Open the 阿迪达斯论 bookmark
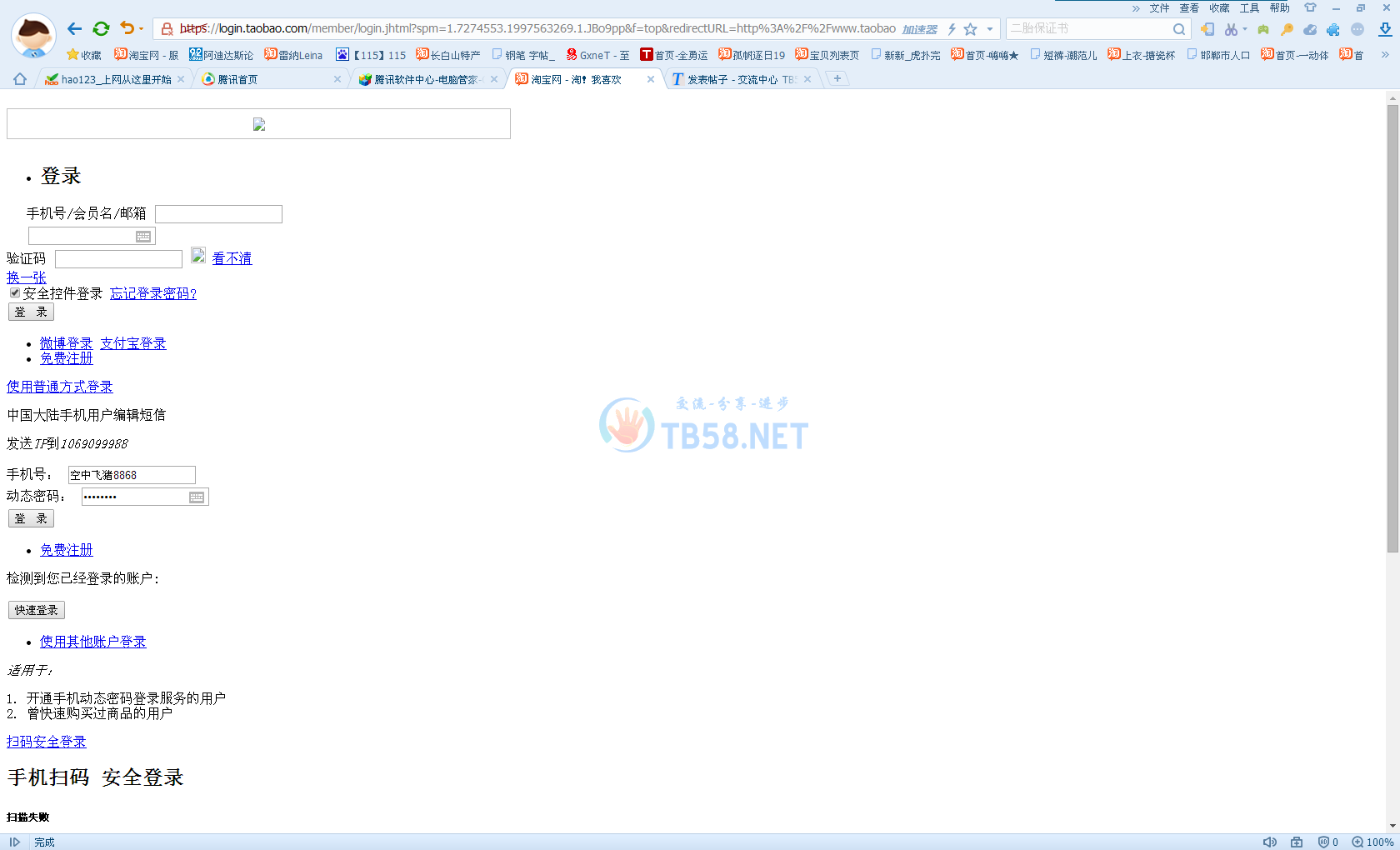Screen dimensions: 1400x850 pyautogui.click(x=222, y=55)
